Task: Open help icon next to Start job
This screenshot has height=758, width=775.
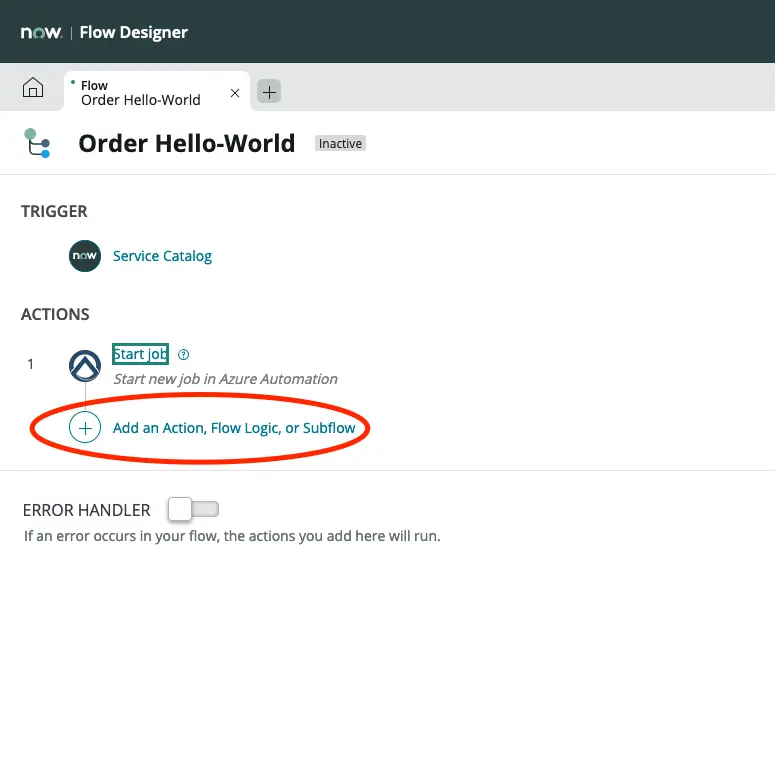Action: pyautogui.click(x=183, y=355)
